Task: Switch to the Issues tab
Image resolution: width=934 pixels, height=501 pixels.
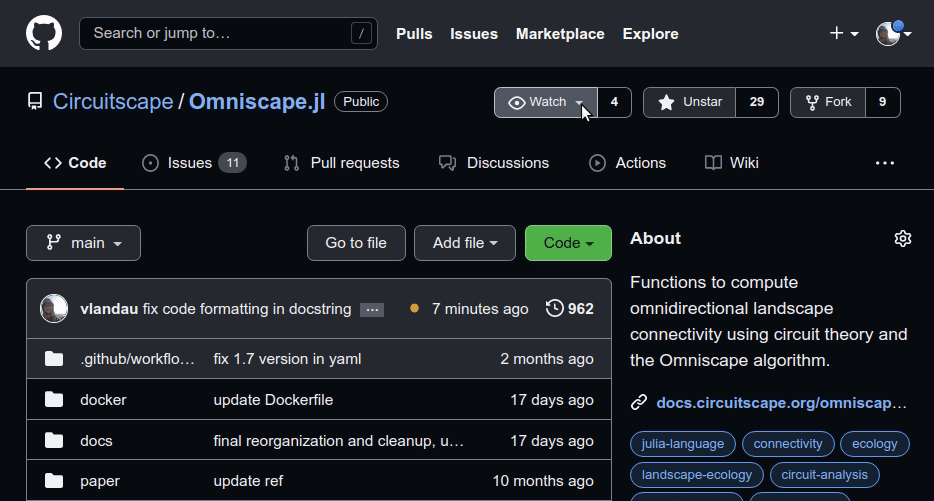Action: (x=189, y=163)
